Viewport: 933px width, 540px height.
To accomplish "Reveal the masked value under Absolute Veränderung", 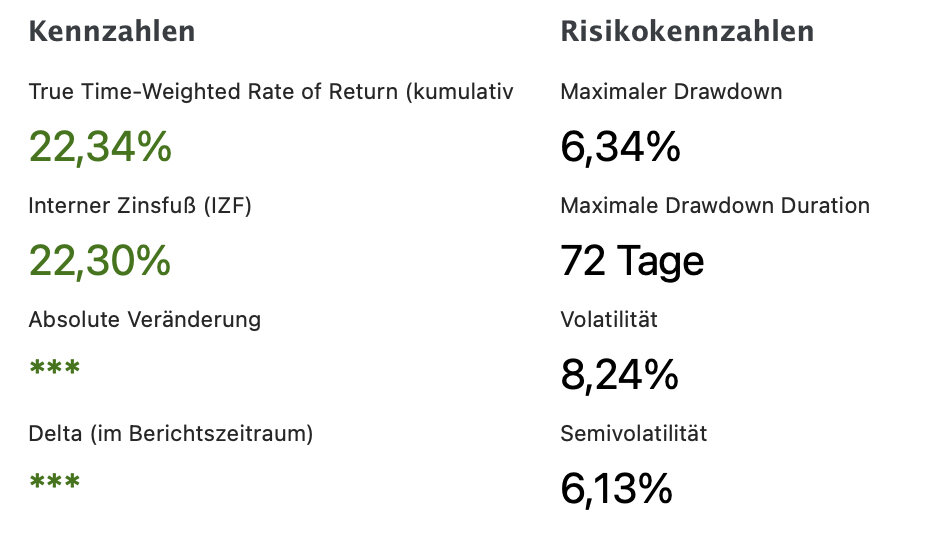I will [x=55, y=370].
